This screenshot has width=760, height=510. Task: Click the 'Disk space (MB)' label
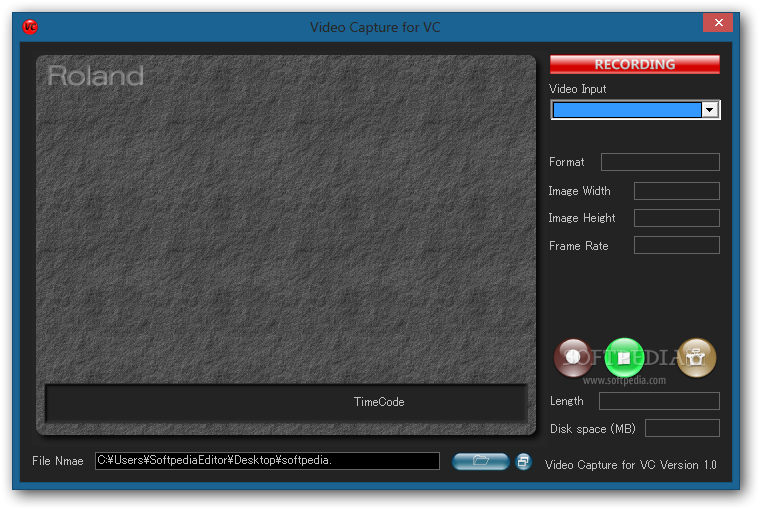point(592,429)
